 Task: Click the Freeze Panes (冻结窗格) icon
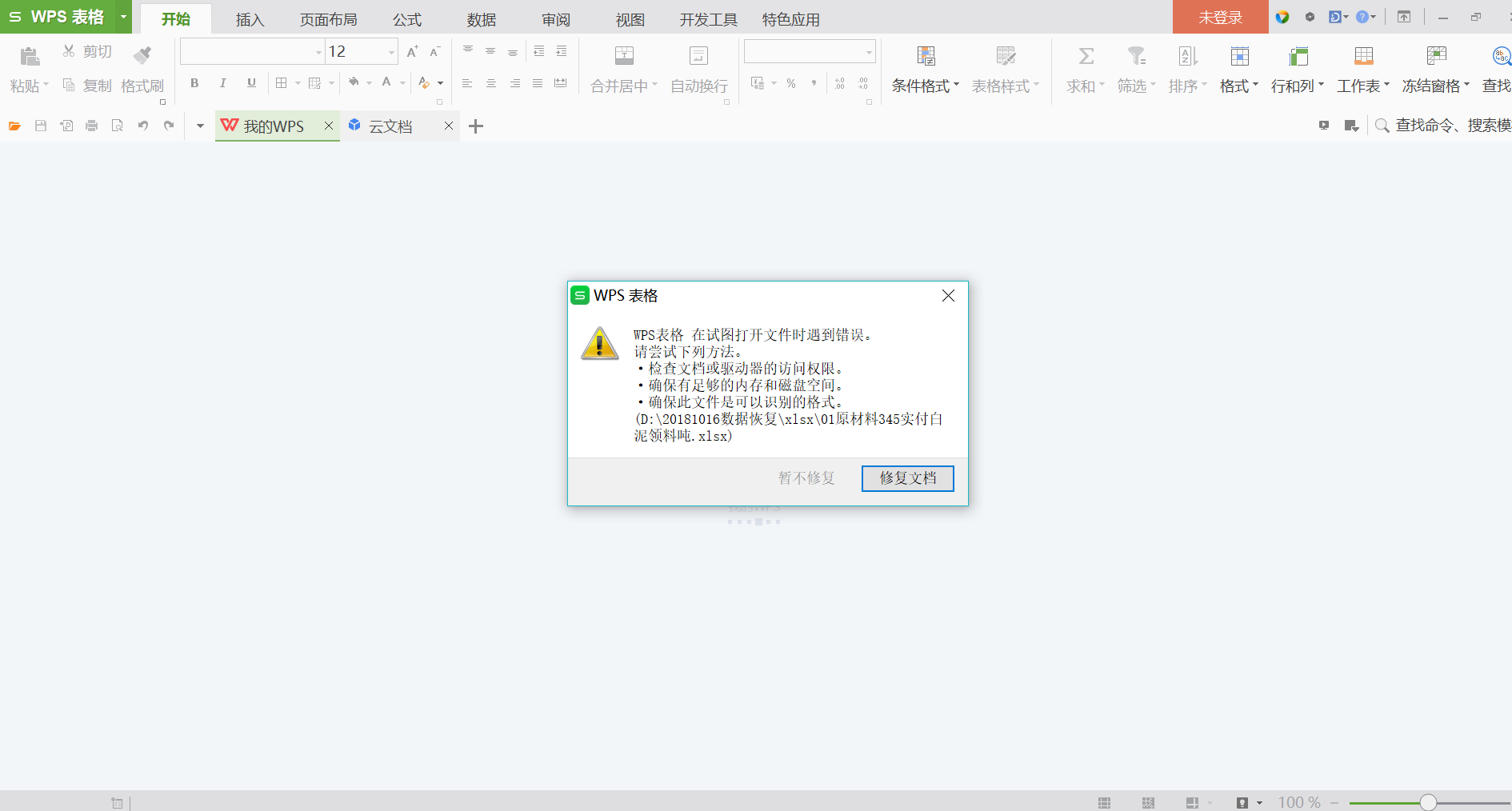[1437, 55]
